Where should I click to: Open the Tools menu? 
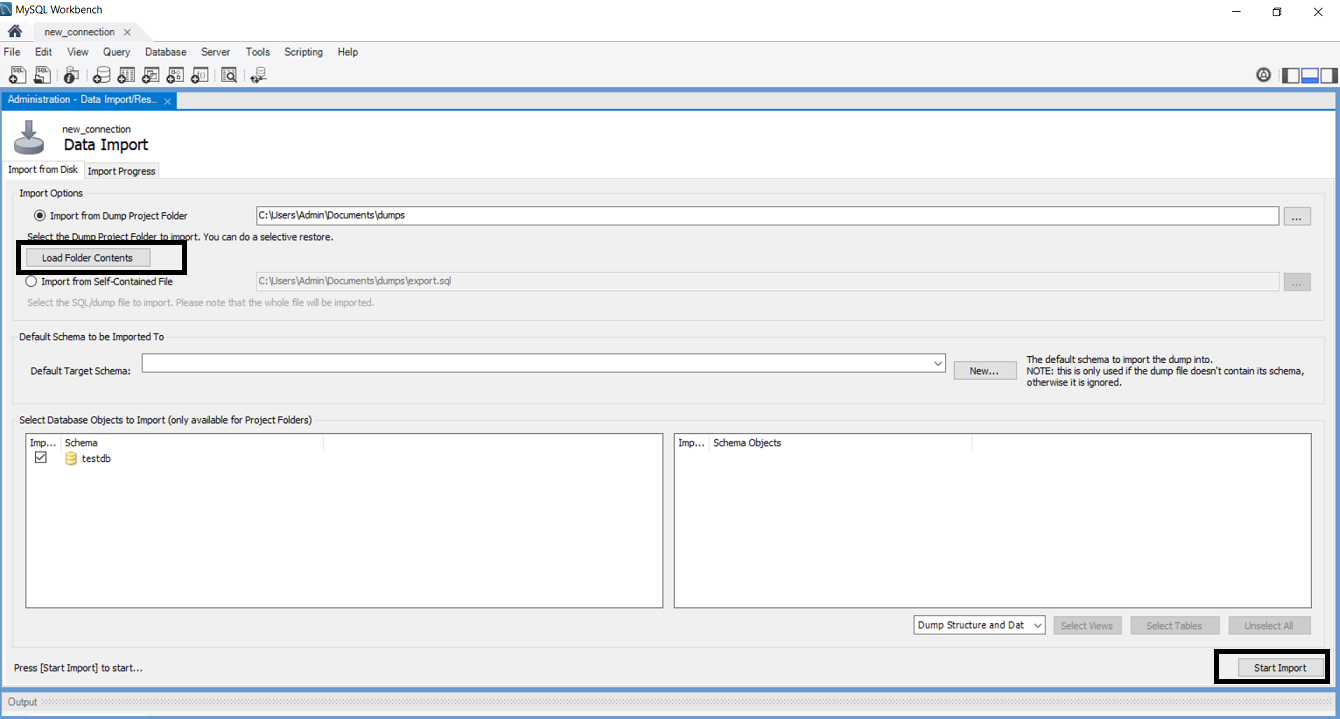click(258, 52)
